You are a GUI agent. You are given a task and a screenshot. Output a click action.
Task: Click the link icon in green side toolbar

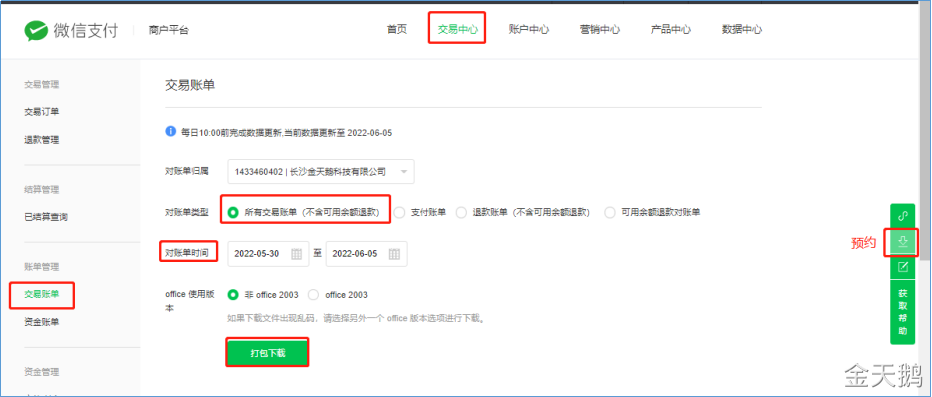click(x=902, y=216)
